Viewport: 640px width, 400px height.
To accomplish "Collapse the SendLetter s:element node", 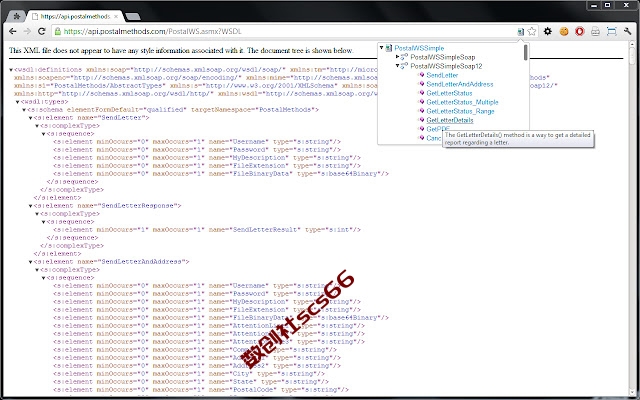I will [31, 118].
